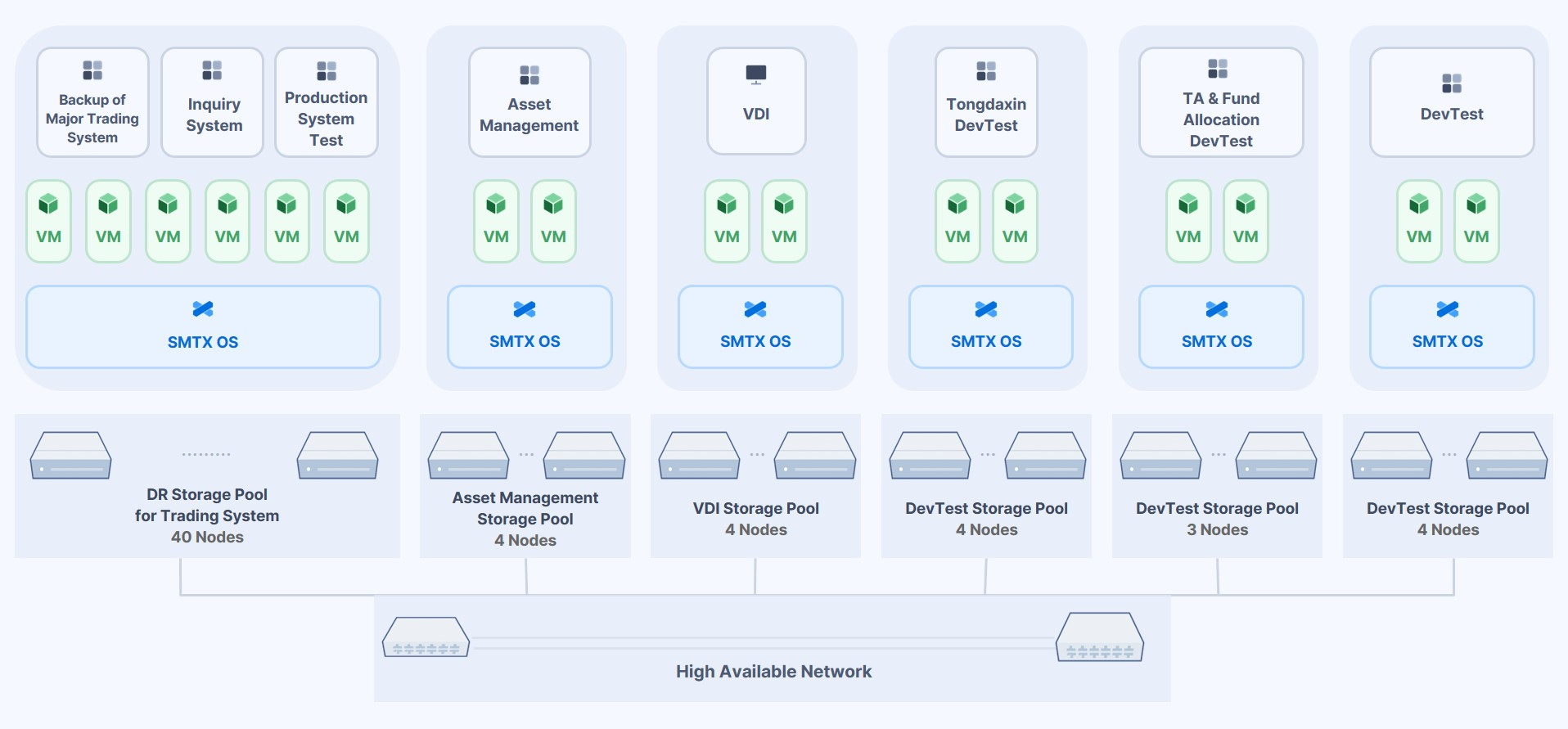The image size is (1568, 729).
Task: Click the Inquiry System app icon
Action: tap(212, 70)
